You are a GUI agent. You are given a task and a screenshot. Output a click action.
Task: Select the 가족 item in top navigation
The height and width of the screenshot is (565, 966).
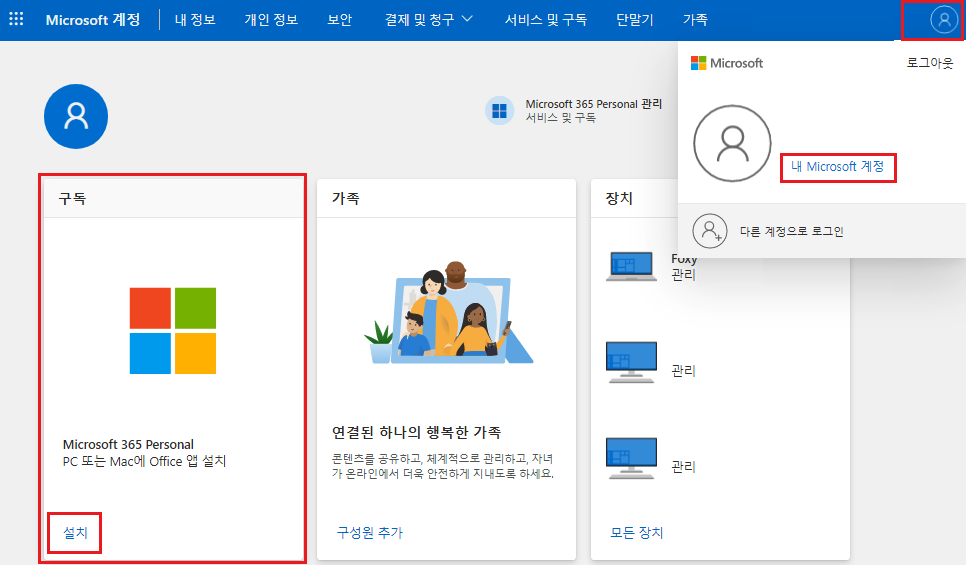(695, 20)
